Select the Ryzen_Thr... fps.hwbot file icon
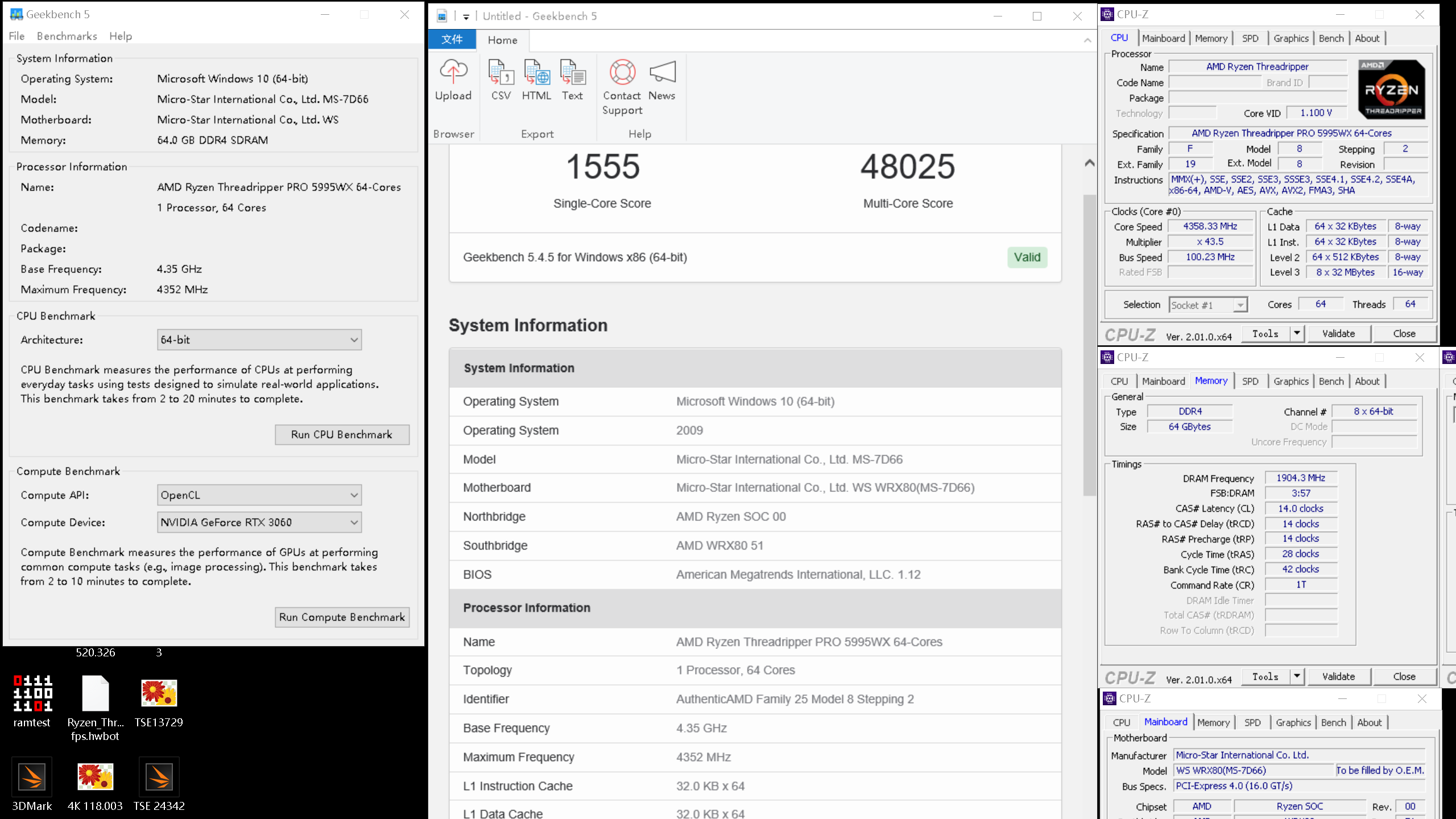The image size is (1456, 819). tap(95, 708)
